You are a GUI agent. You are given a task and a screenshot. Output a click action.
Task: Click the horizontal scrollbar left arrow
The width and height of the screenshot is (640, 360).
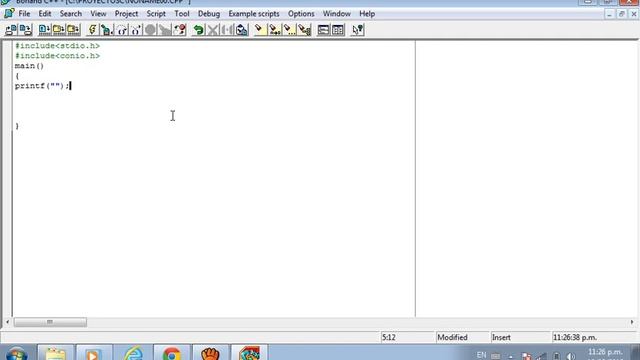click(x=7, y=322)
